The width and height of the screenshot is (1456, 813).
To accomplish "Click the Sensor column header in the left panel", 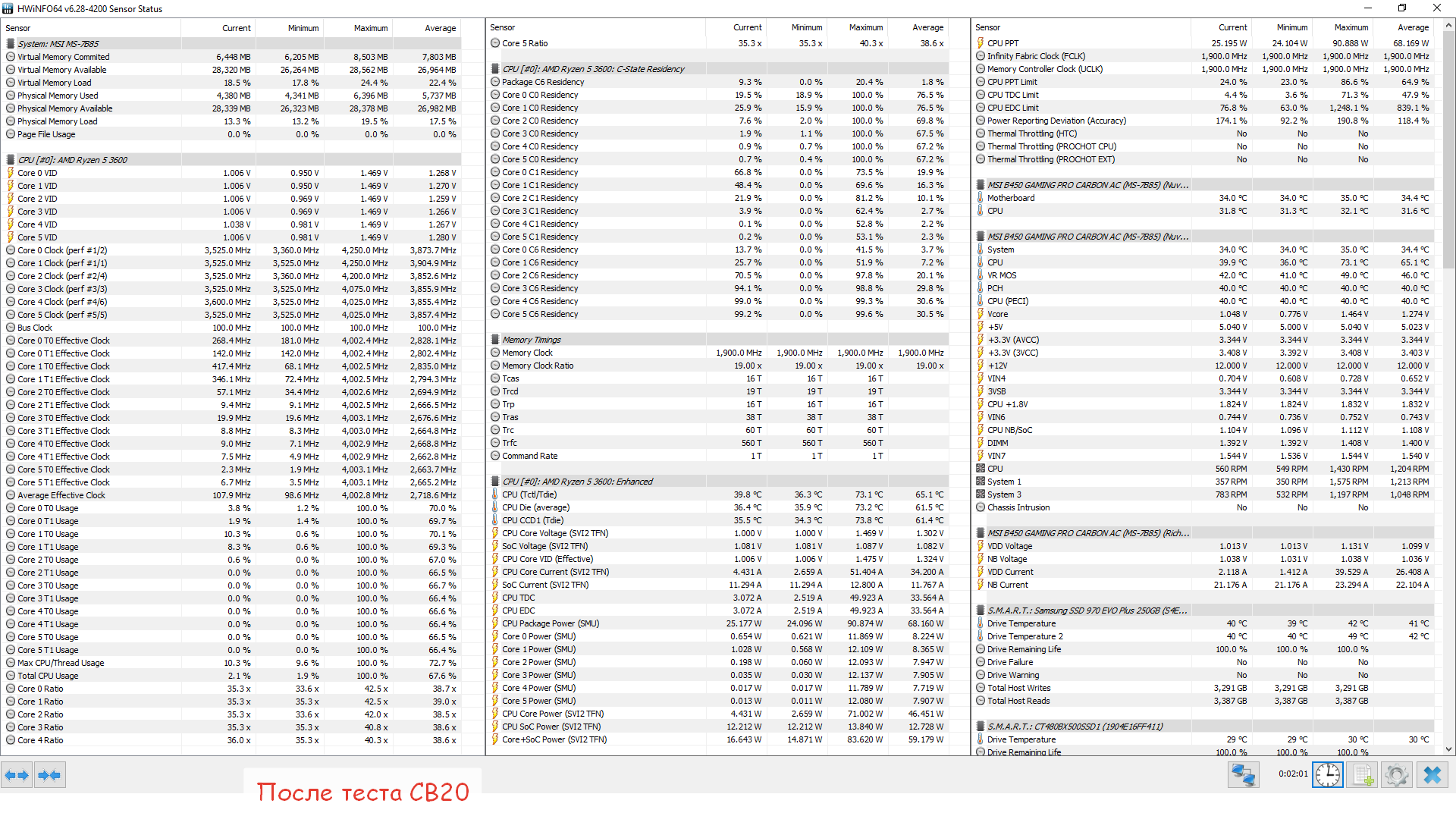I will pyautogui.click(x=93, y=28).
